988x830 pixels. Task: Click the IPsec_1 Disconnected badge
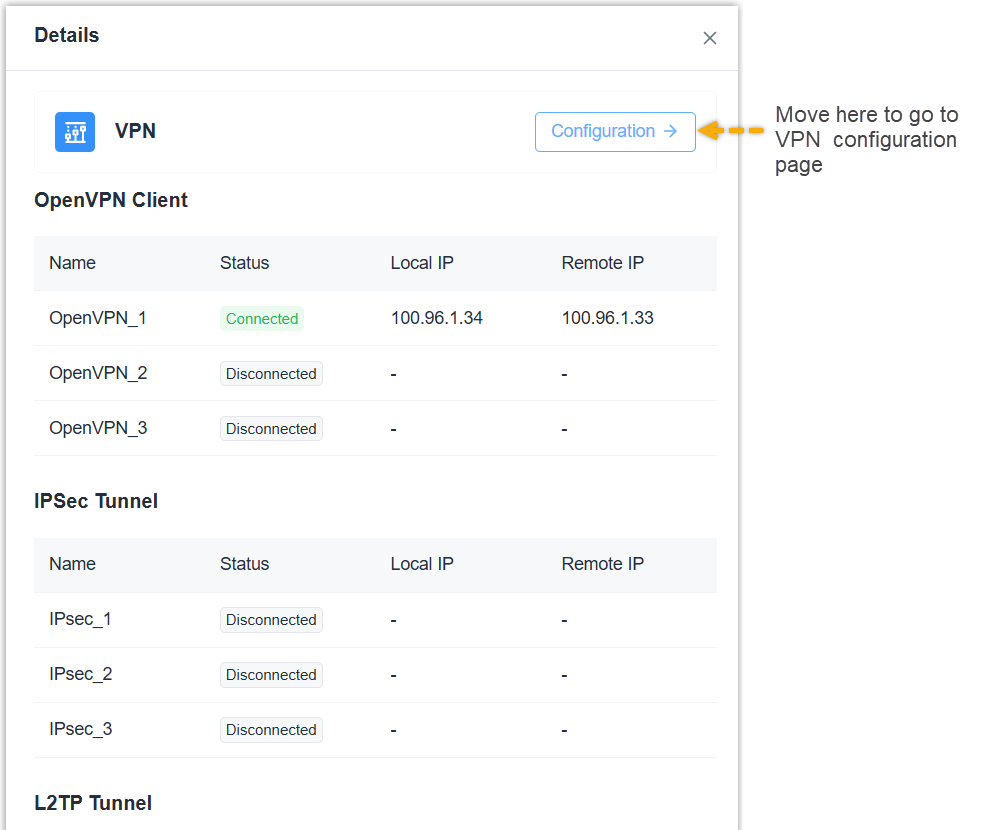tap(271, 620)
